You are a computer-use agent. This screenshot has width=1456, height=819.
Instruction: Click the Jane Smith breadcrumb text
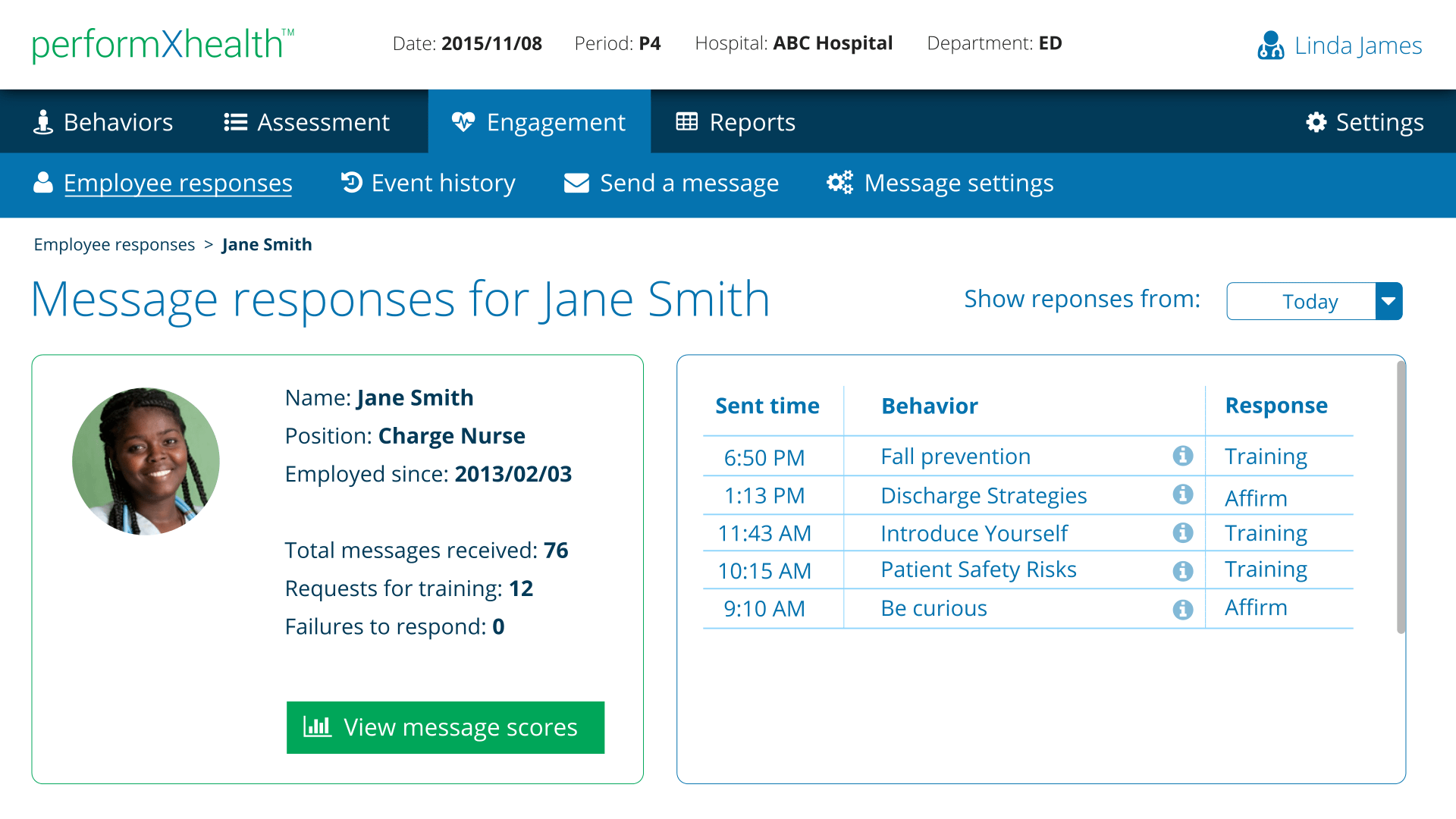(x=267, y=244)
